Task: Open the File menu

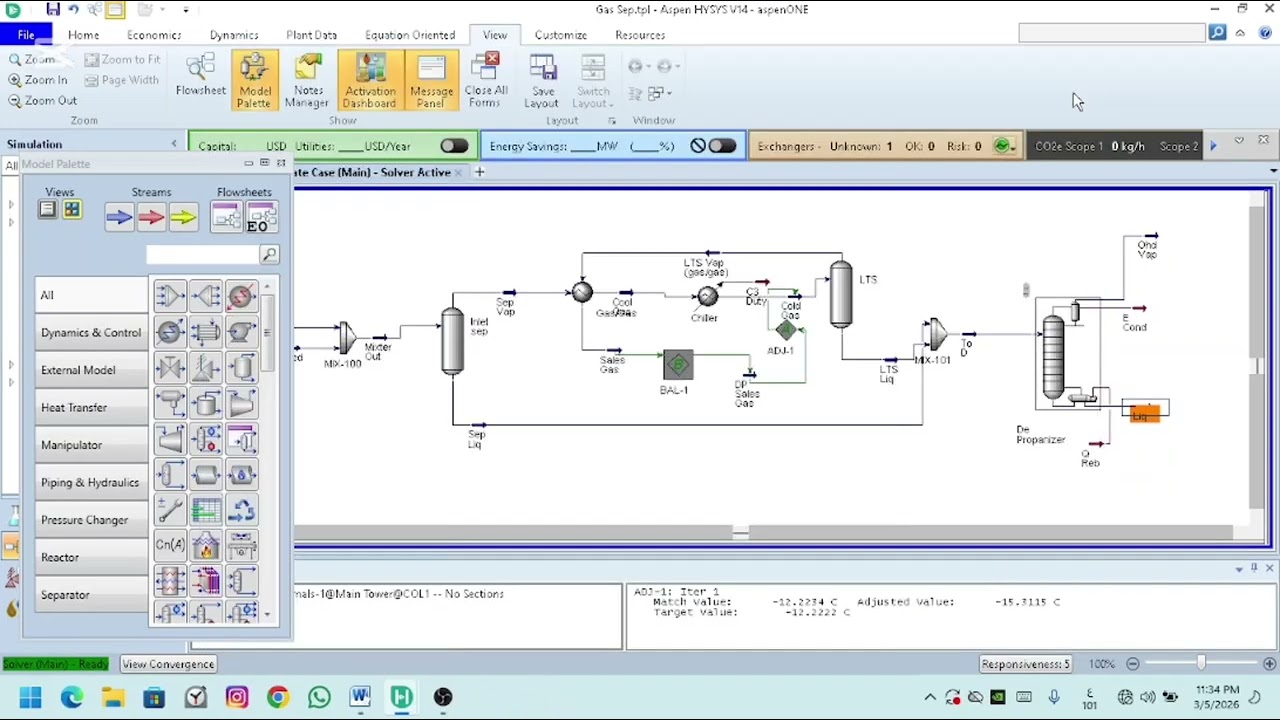Action: [x=26, y=35]
